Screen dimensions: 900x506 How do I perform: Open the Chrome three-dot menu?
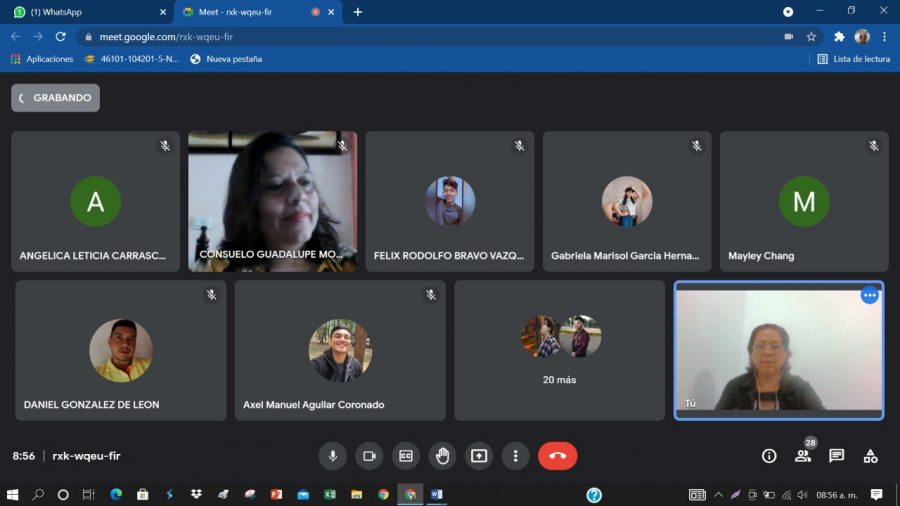pos(885,37)
